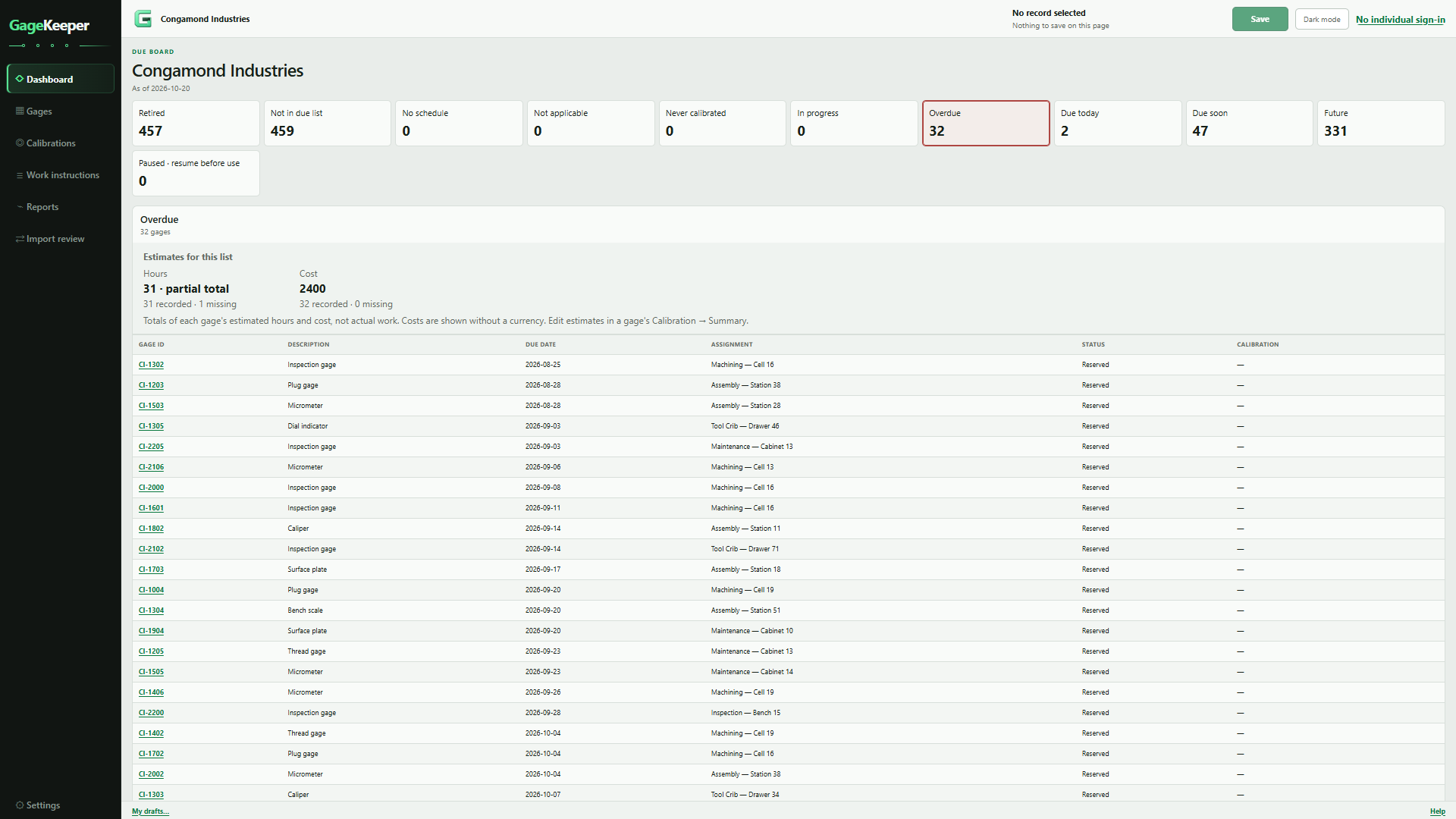Open gage CI-1304
Viewport: 1456px width, 819px height.
coord(151,610)
